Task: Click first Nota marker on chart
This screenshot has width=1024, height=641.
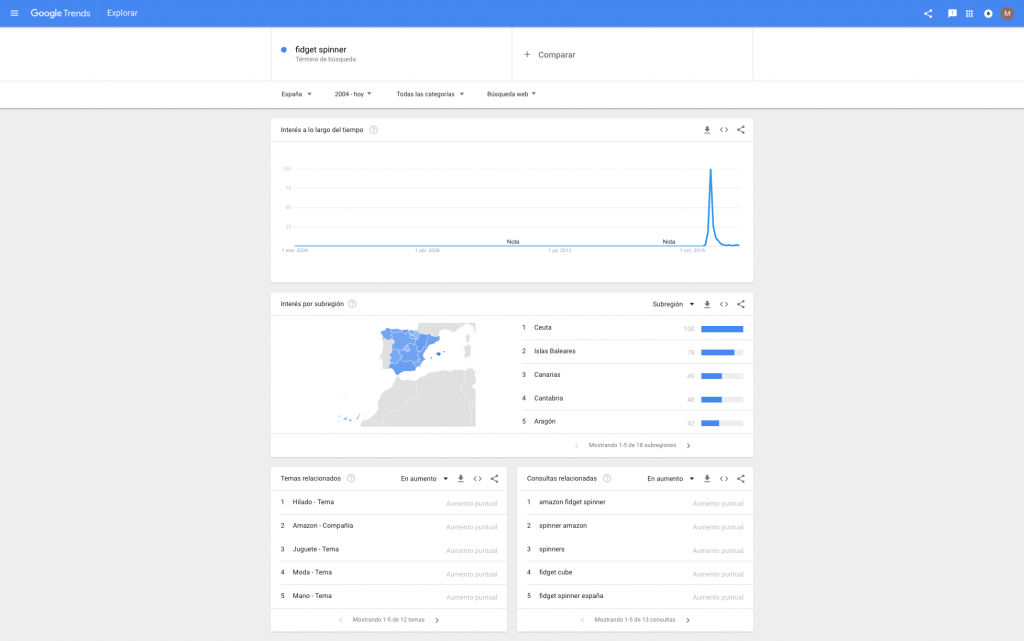Action: pos(513,242)
